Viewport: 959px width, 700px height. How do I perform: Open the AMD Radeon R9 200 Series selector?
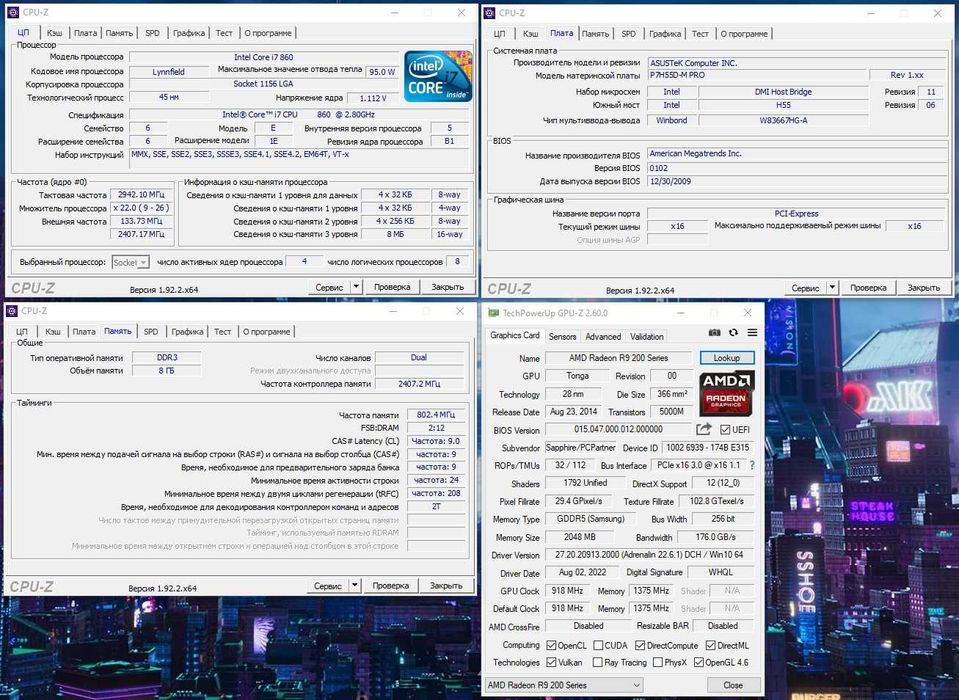point(563,685)
